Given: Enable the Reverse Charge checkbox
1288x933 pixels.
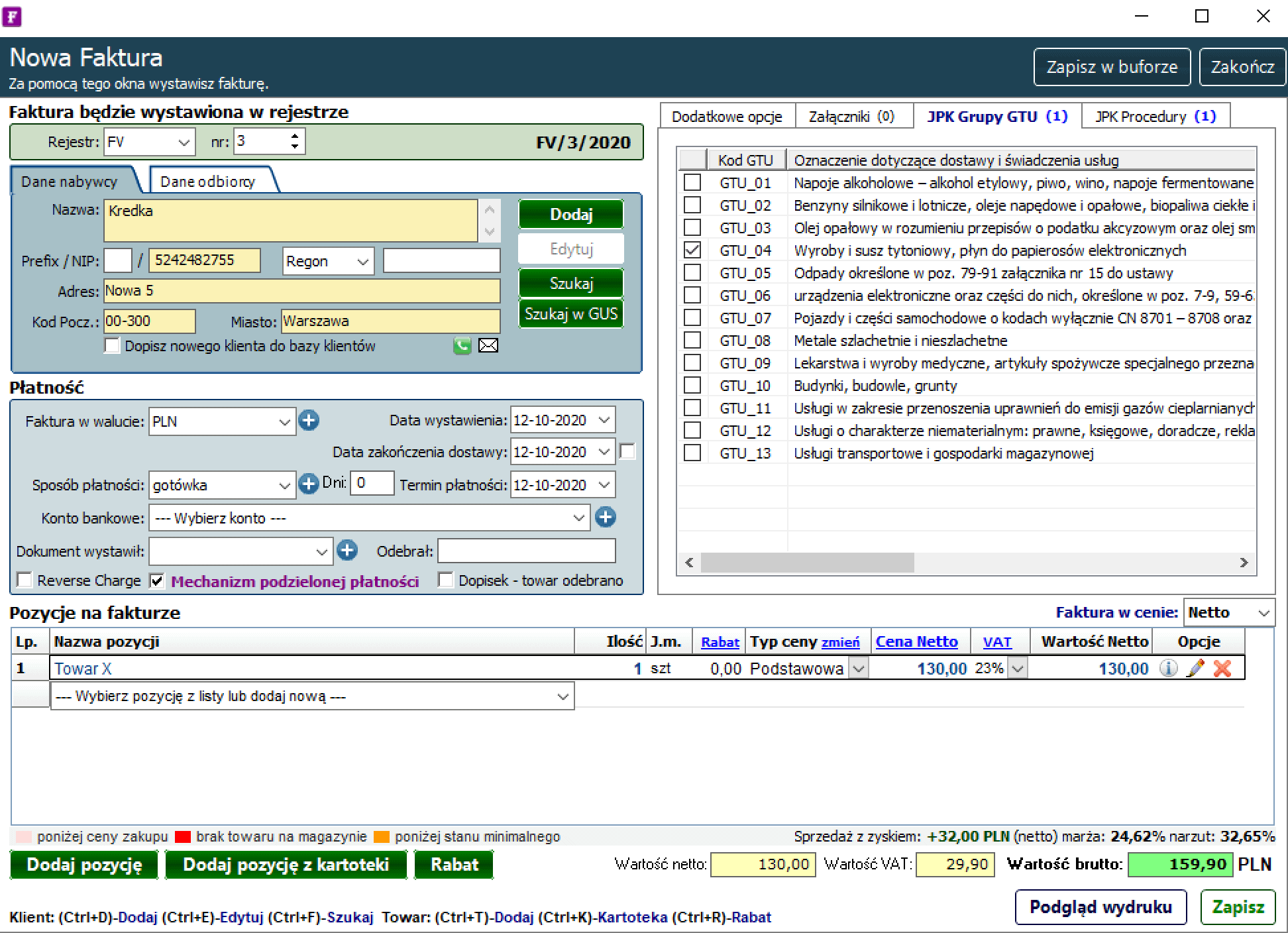Looking at the screenshot, I should tap(25, 580).
